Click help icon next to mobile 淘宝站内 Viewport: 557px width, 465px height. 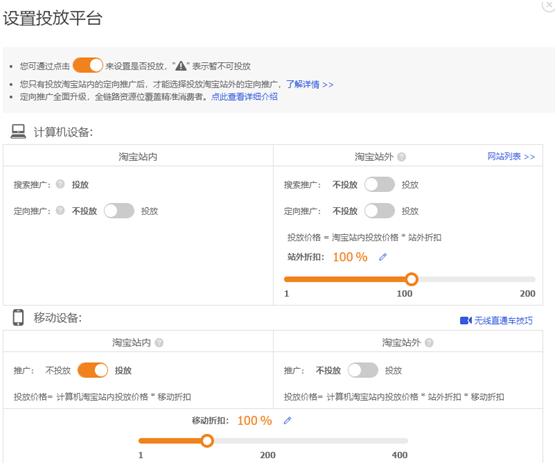(x=159, y=342)
